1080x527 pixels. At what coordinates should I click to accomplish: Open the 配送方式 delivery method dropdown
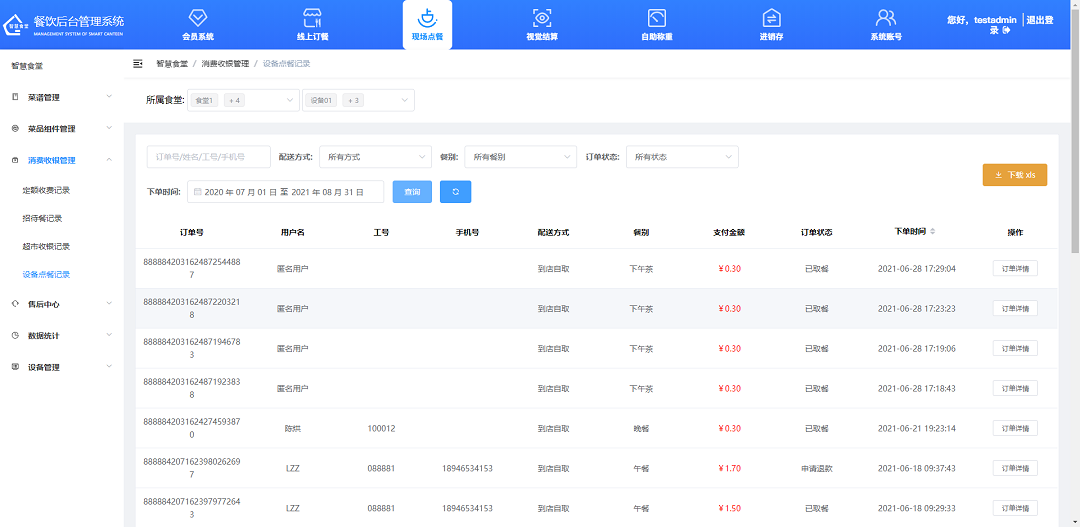[x=375, y=157]
